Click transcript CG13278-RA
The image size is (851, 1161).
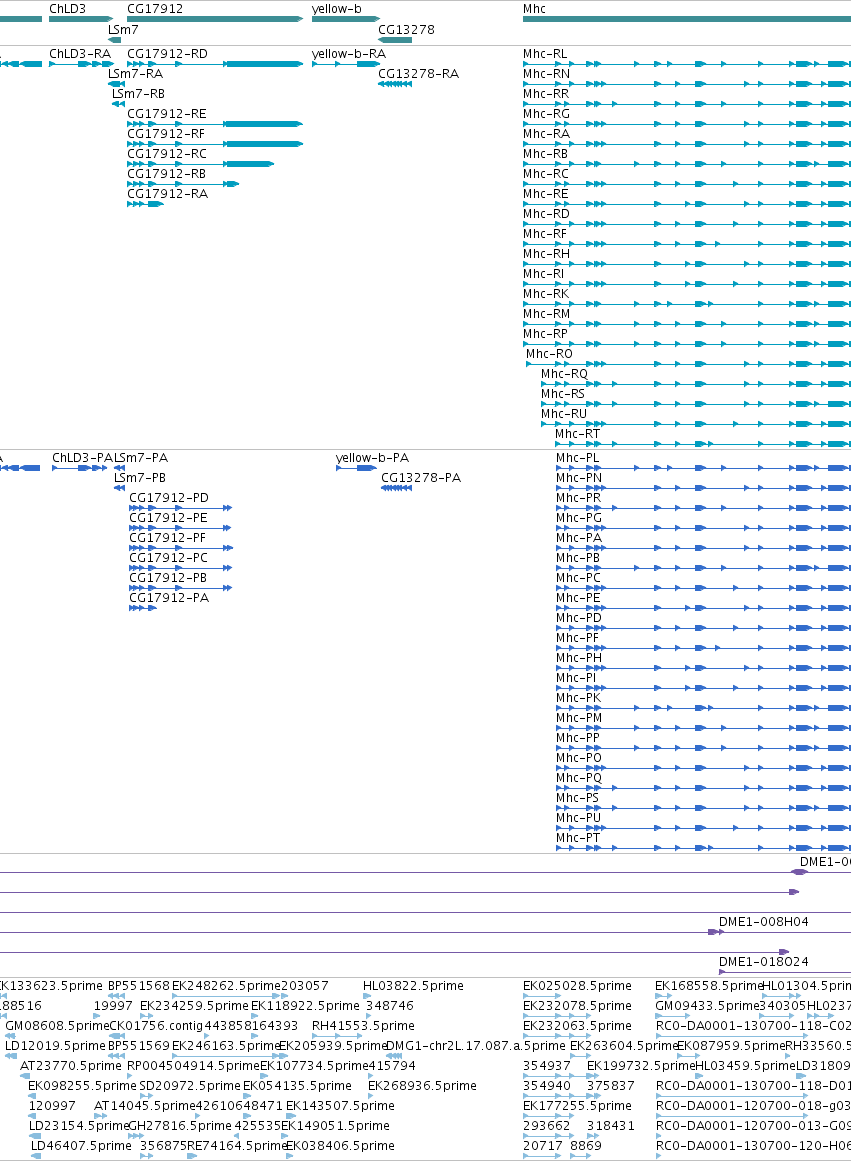click(x=418, y=74)
